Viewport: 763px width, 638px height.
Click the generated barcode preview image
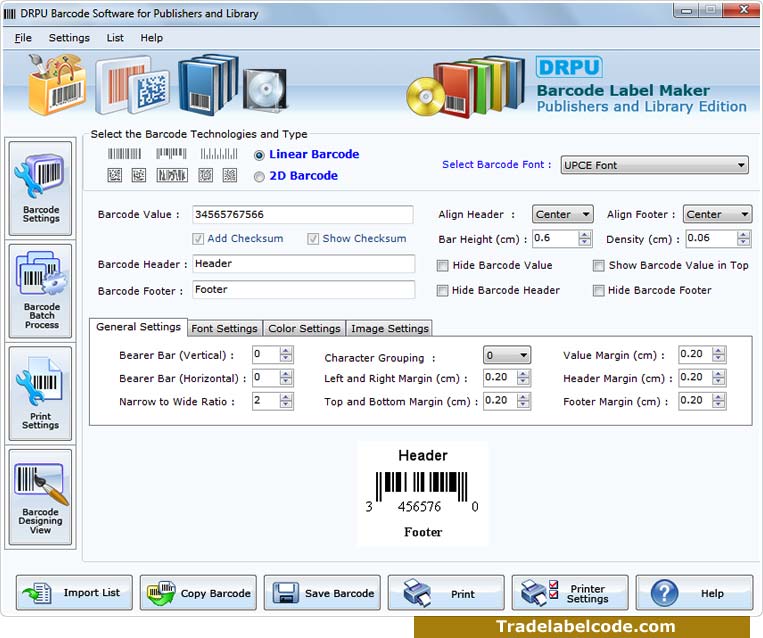[422, 493]
